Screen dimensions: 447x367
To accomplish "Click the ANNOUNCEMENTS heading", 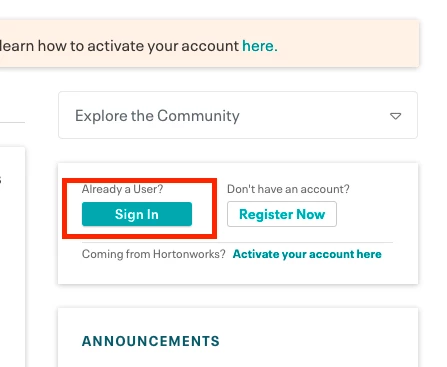I will pos(151,341).
